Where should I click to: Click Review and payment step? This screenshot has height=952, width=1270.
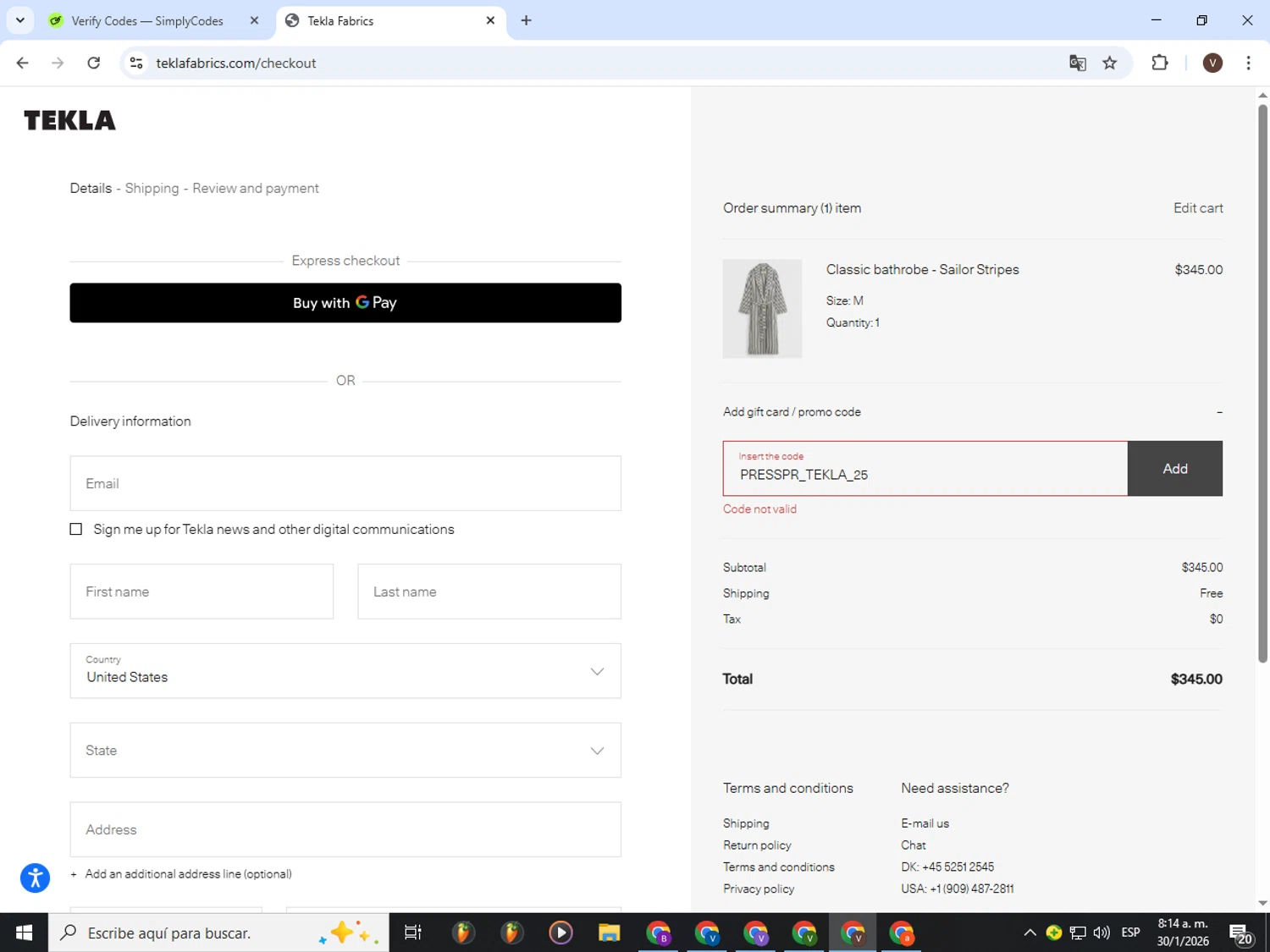pyautogui.click(x=256, y=188)
